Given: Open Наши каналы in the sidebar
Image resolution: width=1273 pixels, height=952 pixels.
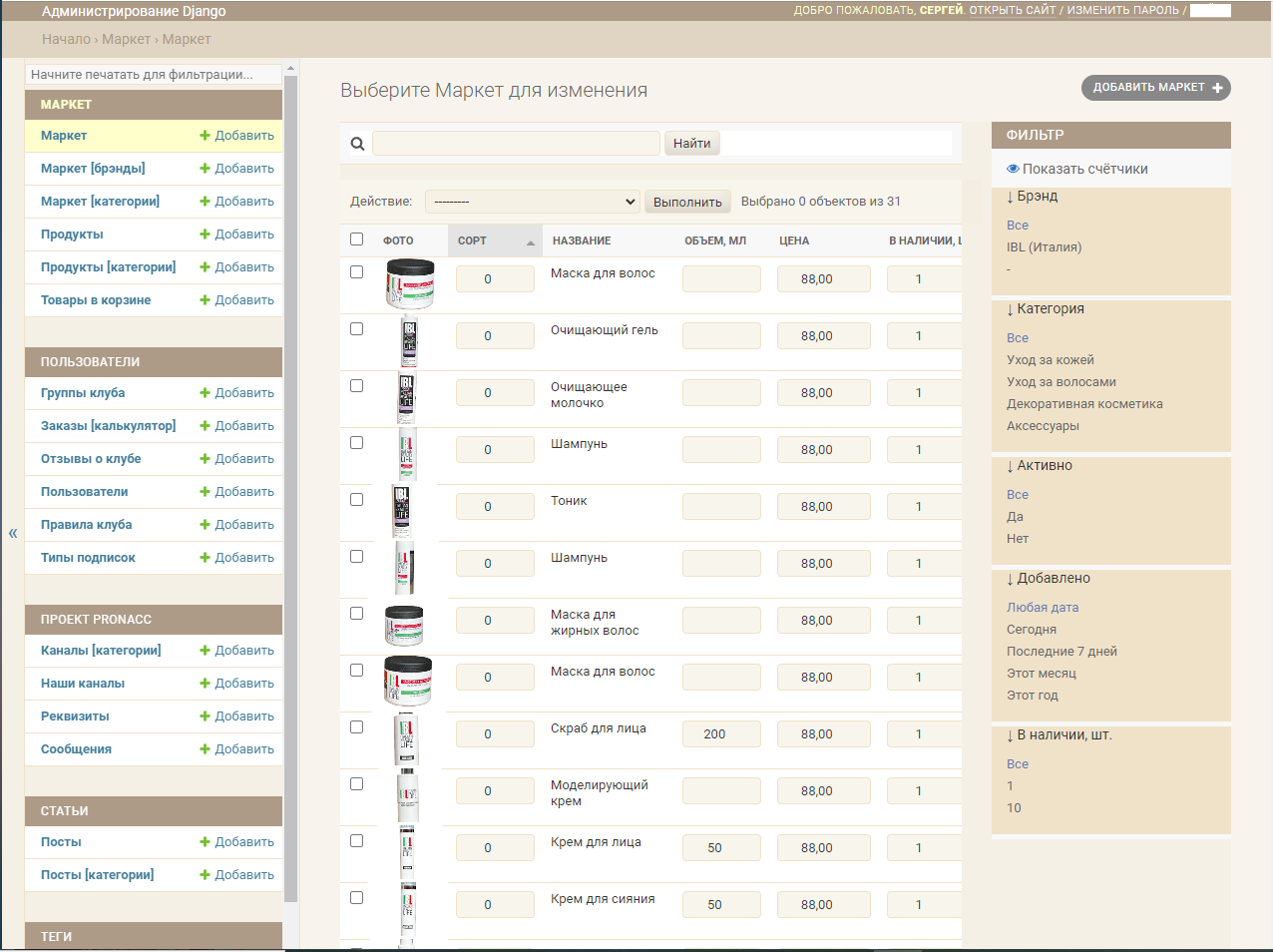Looking at the screenshot, I should (x=83, y=684).
